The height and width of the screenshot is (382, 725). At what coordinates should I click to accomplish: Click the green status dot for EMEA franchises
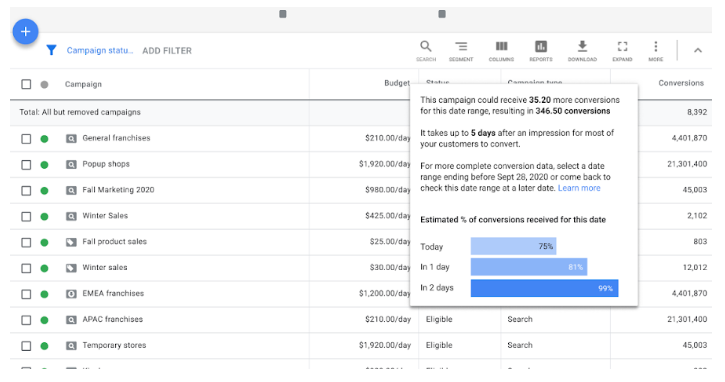tap(44, 294)
